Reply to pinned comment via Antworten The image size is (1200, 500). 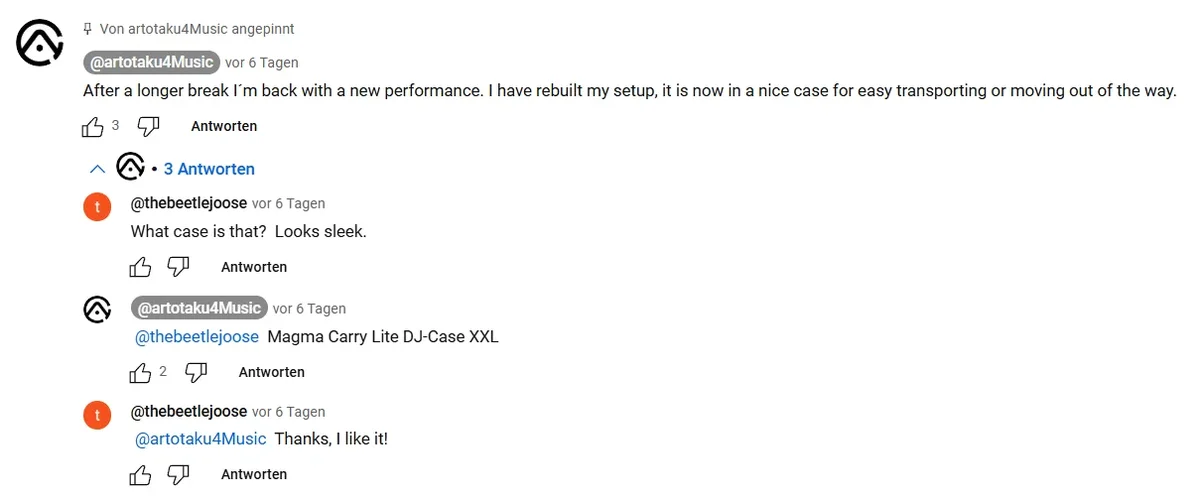click(x=224, y=126)
